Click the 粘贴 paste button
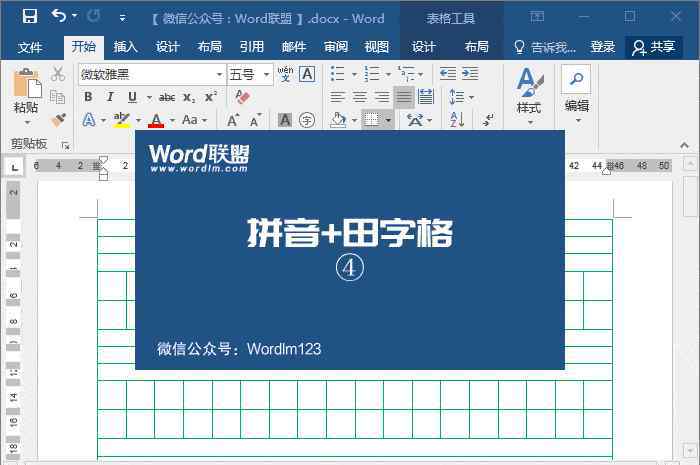Image resolution: width=700 pixels, height=465 pixels. 26,91
